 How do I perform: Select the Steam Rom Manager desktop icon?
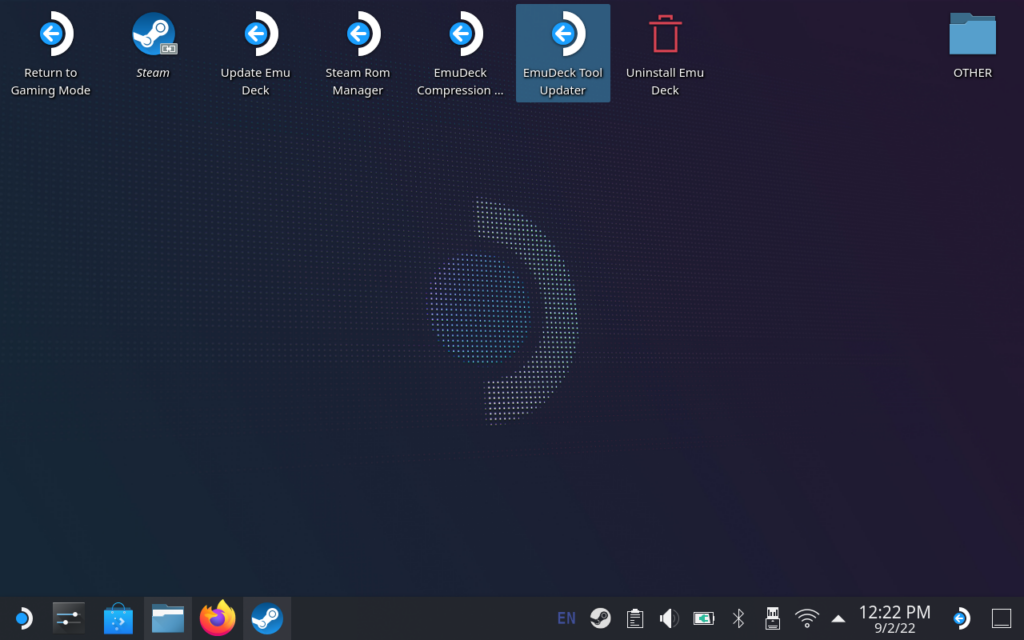click(358, 54)
